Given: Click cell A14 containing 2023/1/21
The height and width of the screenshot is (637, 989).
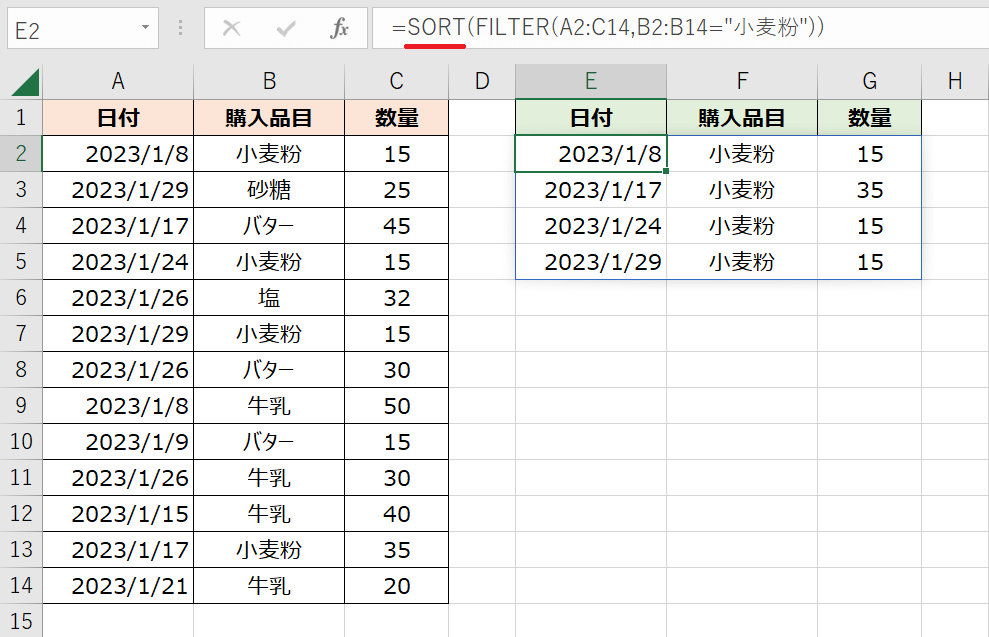Looking at the screenshot, I should (x=118, y=586).
